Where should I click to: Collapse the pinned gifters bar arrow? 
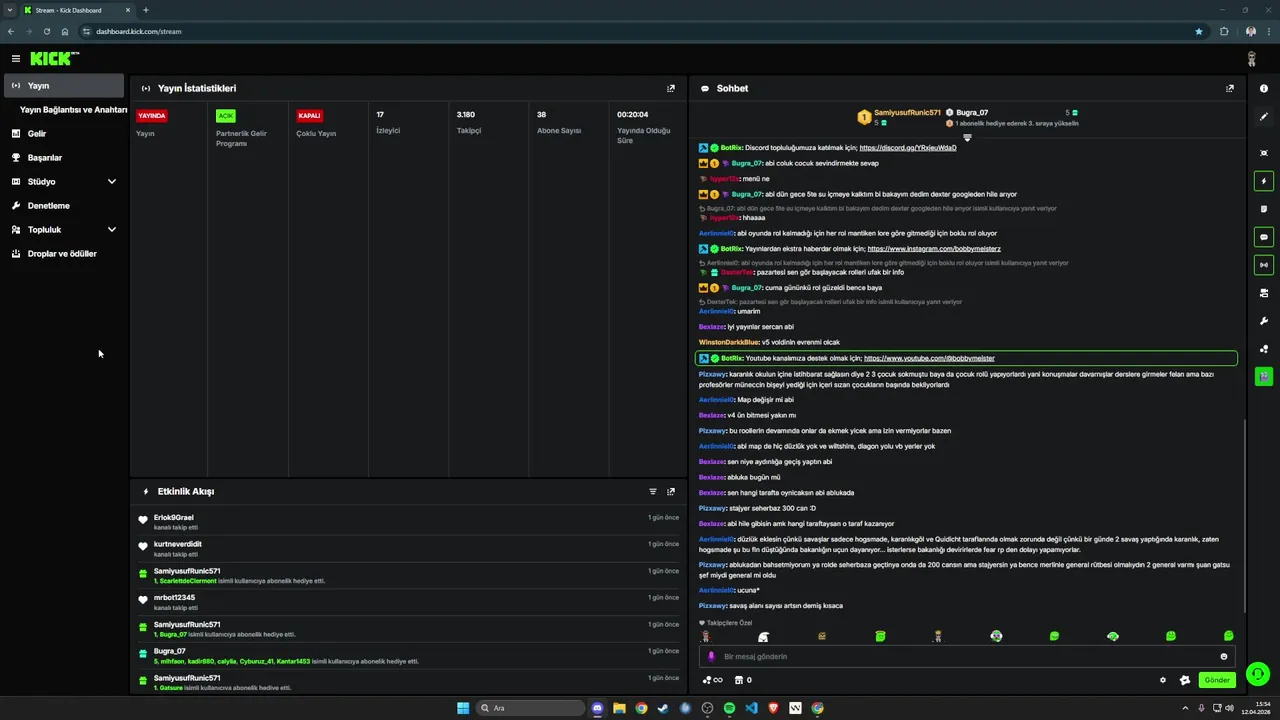pyautogui.click(x=967, y=137)
